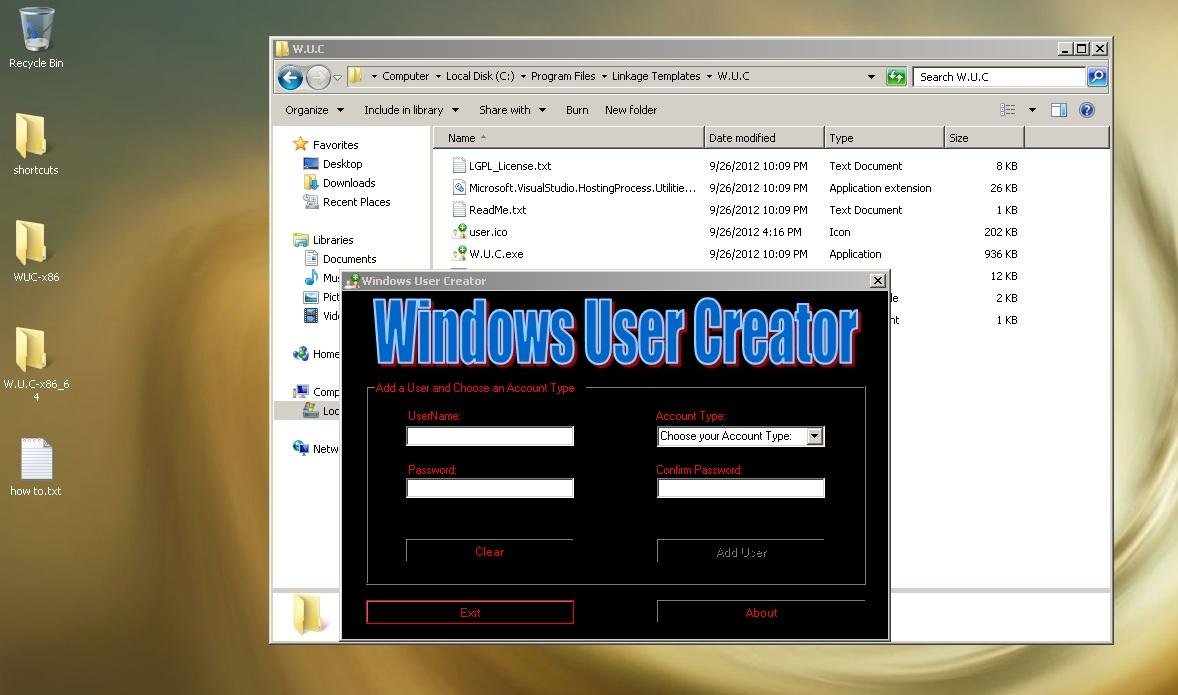
Task: Open Explorer help question mark icon
Action: tap(1086, 110)
